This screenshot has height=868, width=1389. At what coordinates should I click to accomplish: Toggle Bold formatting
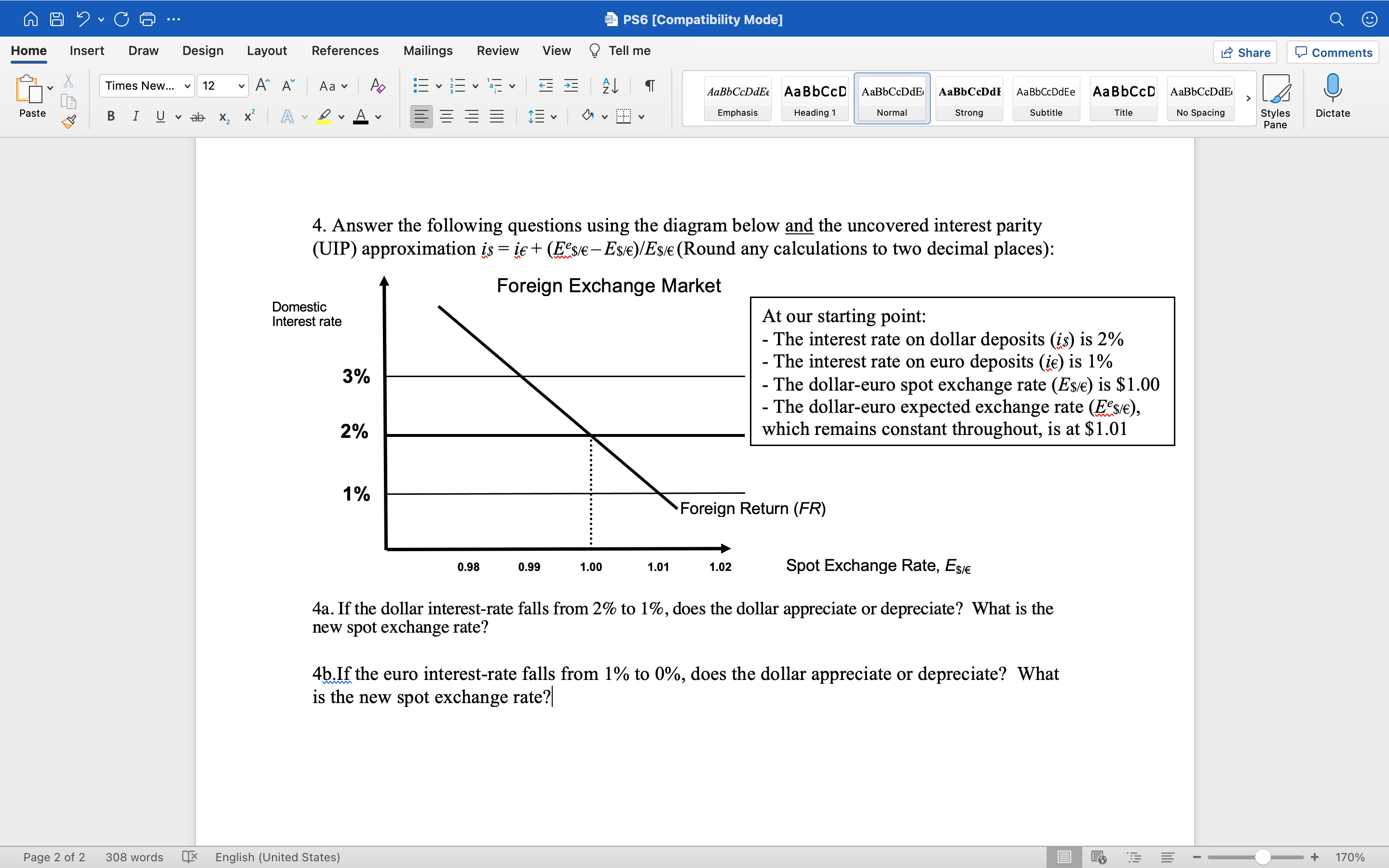(111, 117)
